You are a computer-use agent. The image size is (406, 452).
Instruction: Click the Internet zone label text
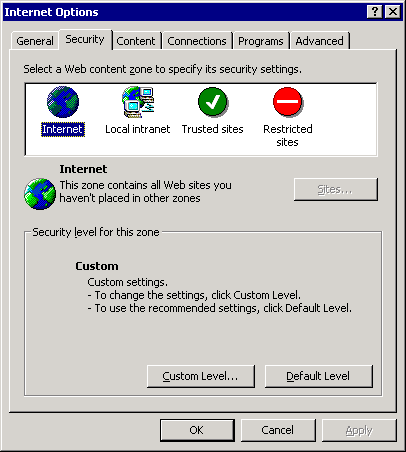(63, 129)
